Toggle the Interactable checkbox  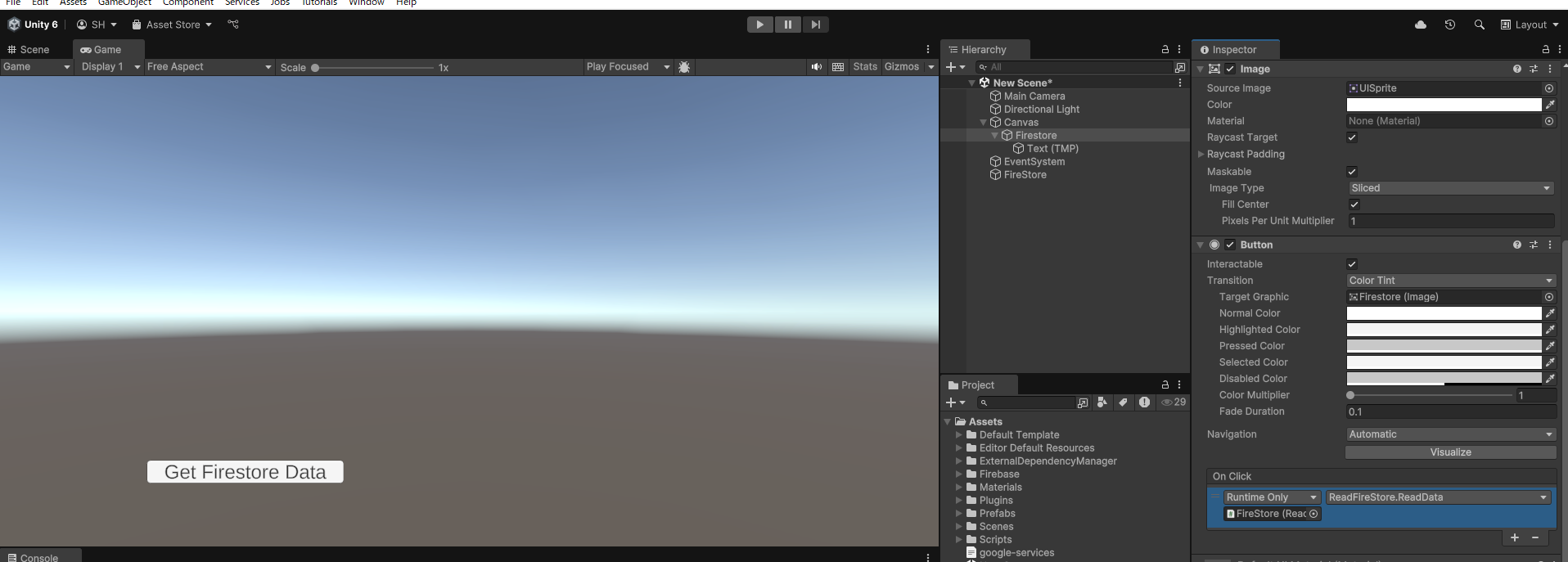coord(1352,264)
